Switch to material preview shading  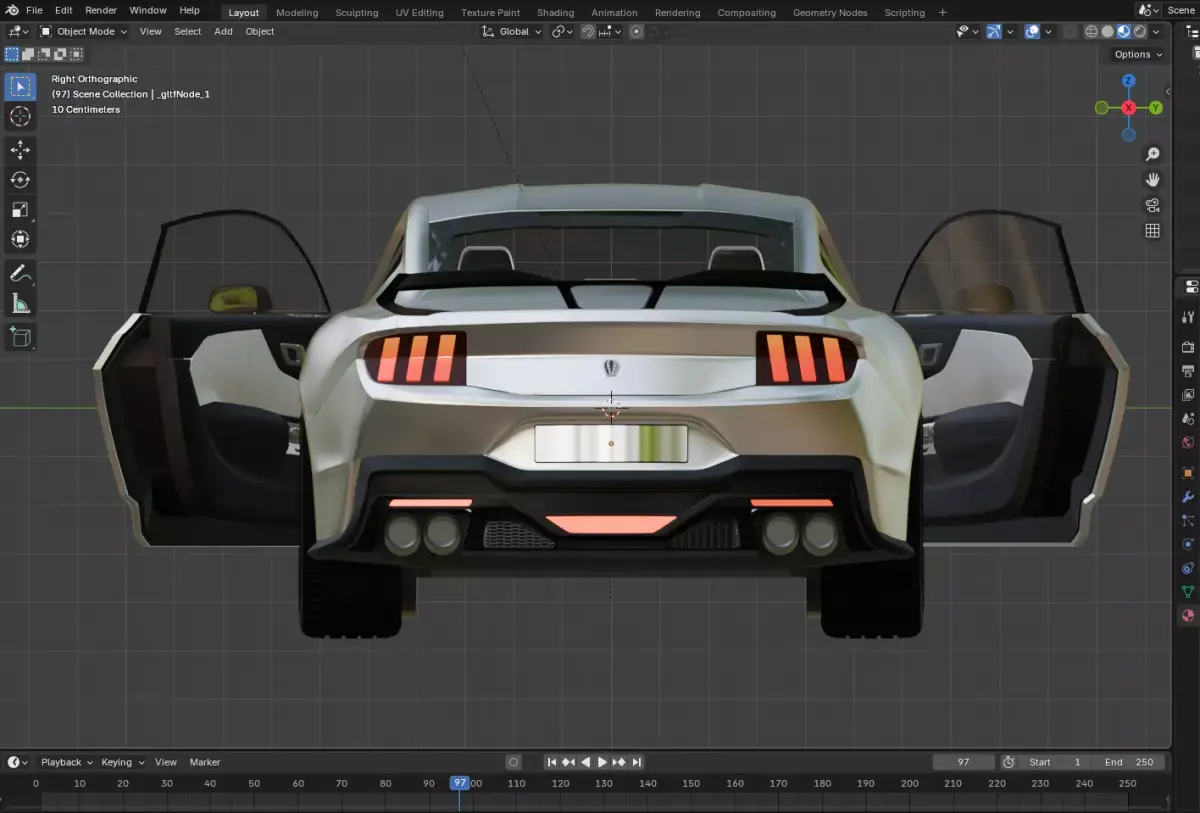click(1123, 31)
